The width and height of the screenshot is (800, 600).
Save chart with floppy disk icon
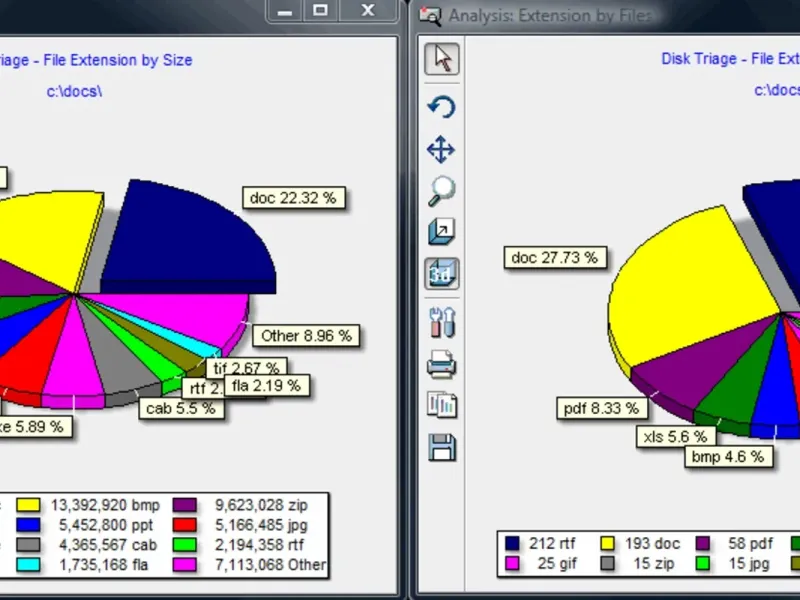point(442,448)
